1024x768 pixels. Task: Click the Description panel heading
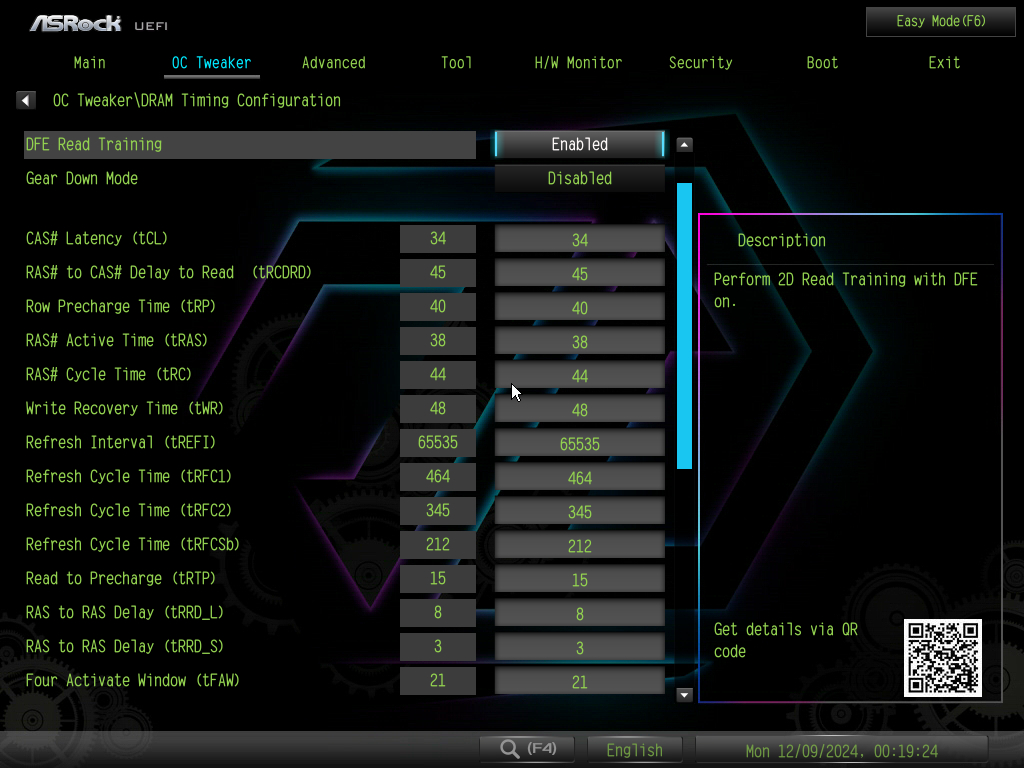[x=781, y=240]
